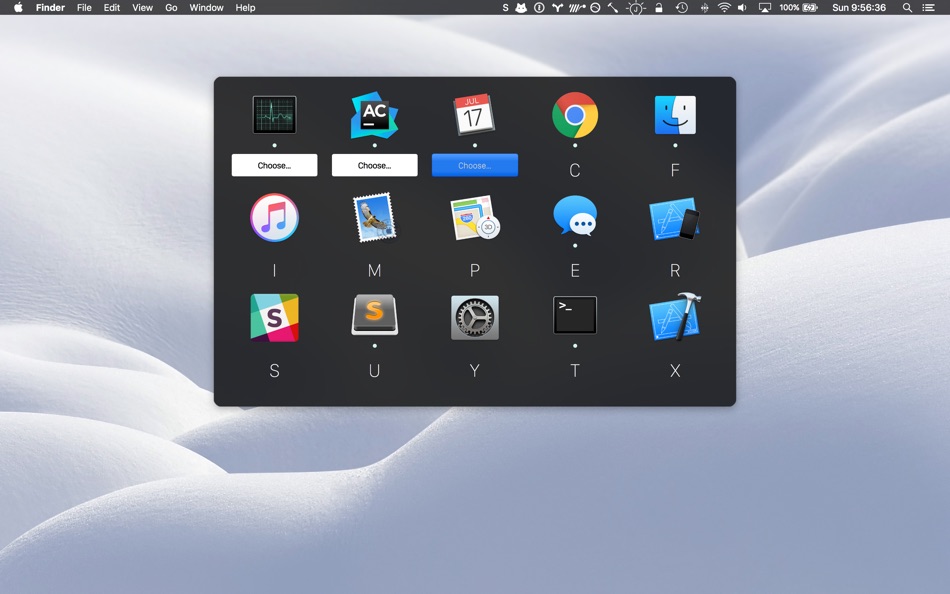Image resolution: width=950 pixels, height=594 pixels.
Task: Click the M shortcut letter under Mail
Action: pyautogui.click(x=374, y=270)
